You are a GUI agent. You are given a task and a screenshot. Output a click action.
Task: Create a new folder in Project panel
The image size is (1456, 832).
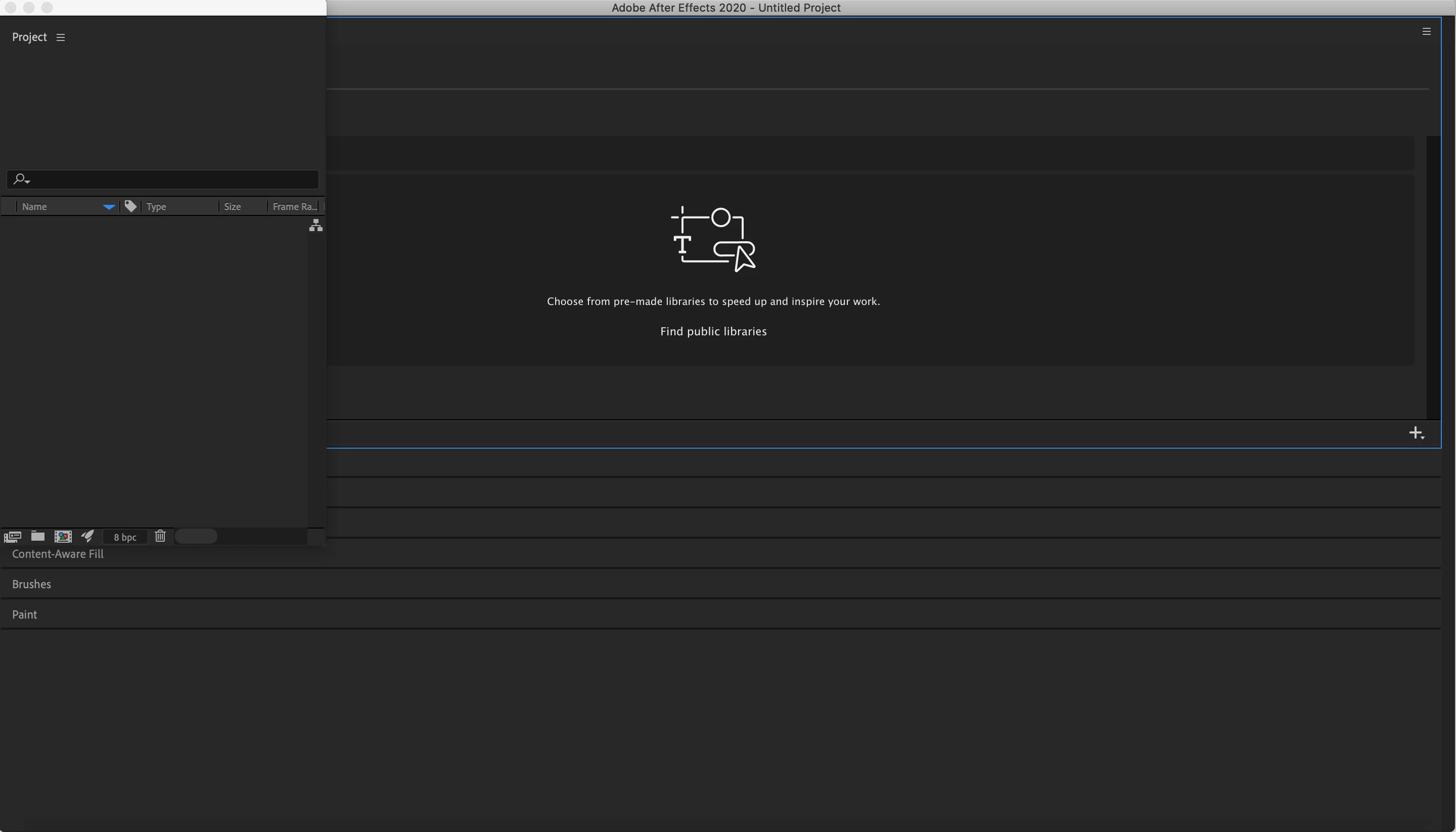point(38,536)
